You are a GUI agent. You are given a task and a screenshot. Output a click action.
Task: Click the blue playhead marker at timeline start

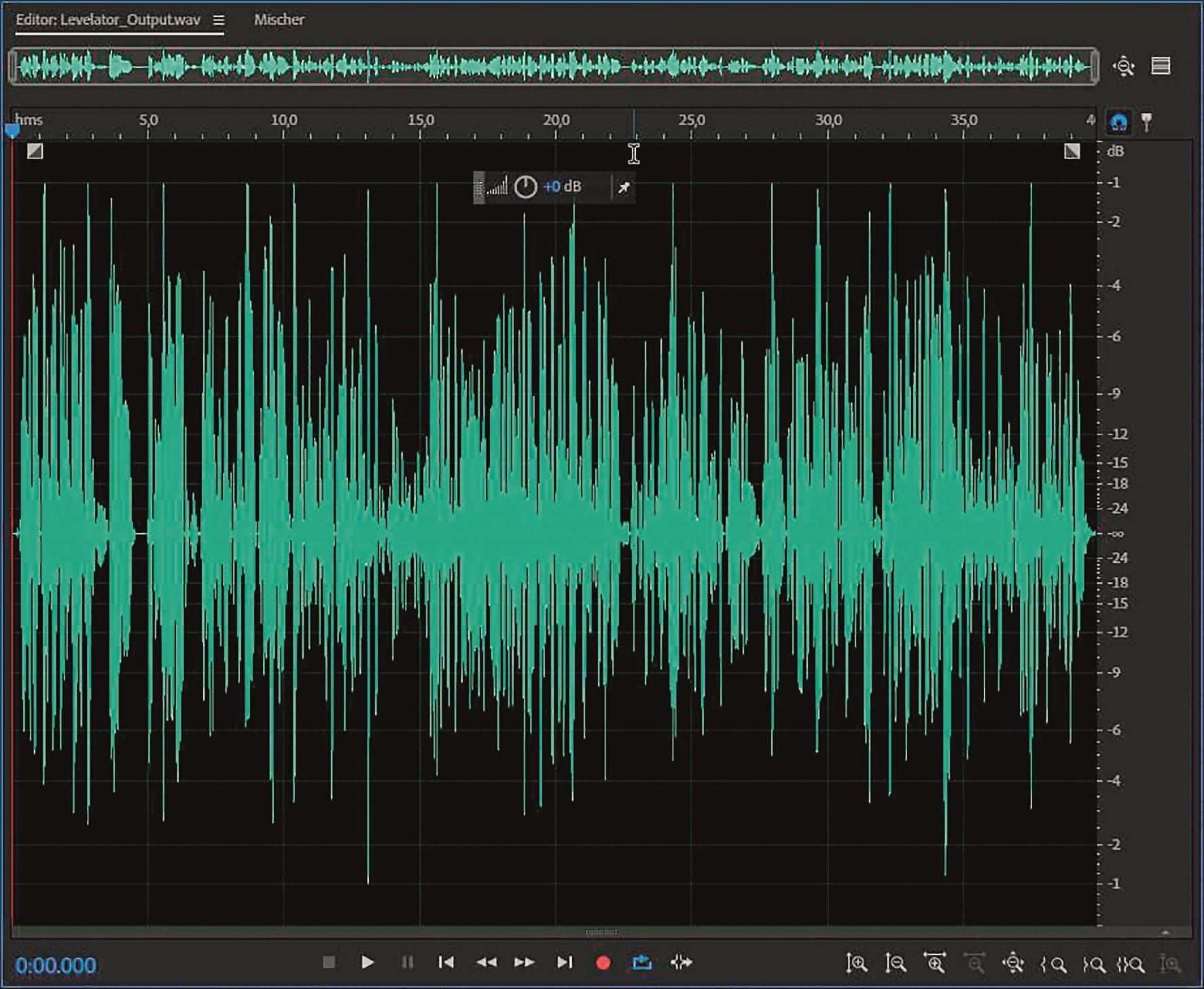pyautogui.click(x=12, y=129)
